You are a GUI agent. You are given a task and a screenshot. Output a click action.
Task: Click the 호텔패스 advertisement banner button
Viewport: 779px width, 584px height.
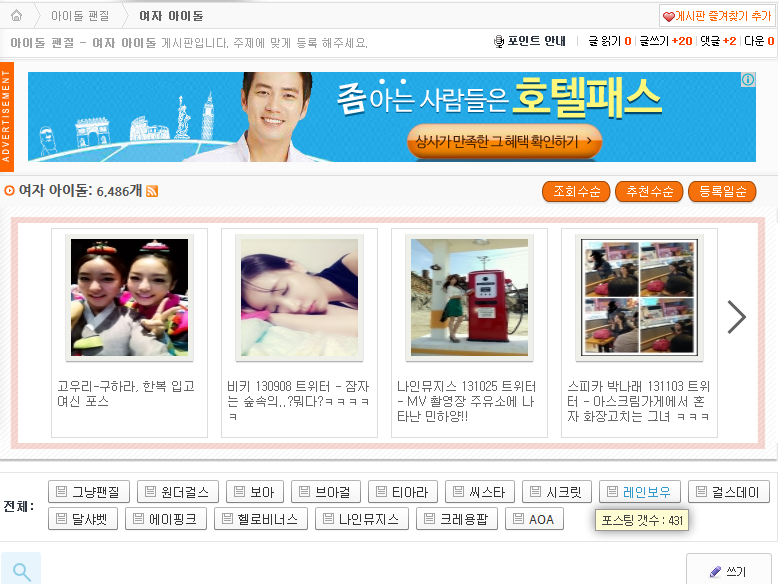[x=504, y=142]
